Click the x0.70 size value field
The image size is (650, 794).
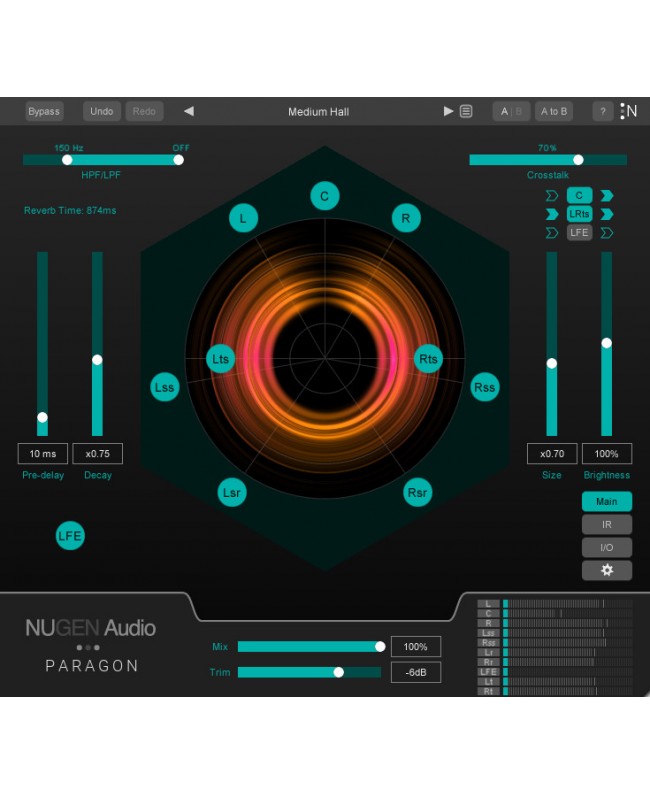pyautogui.click(x=552, y=454)
